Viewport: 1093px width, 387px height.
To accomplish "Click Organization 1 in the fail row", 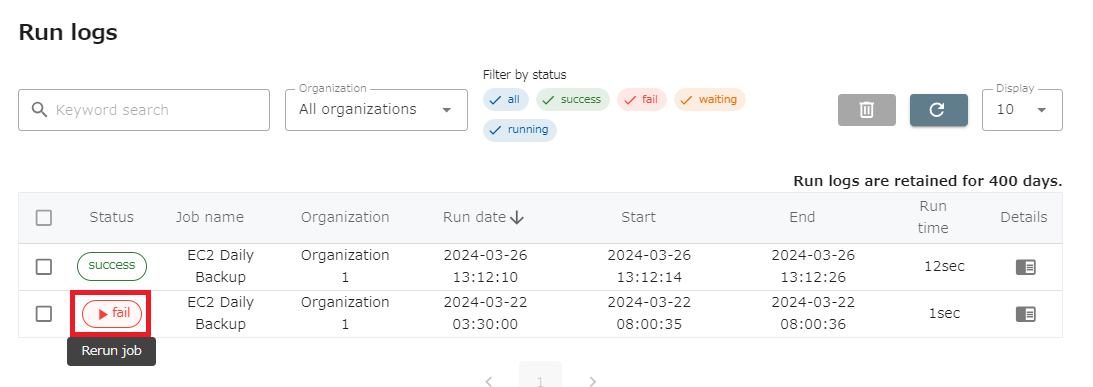I will click(x=345, y=314).
